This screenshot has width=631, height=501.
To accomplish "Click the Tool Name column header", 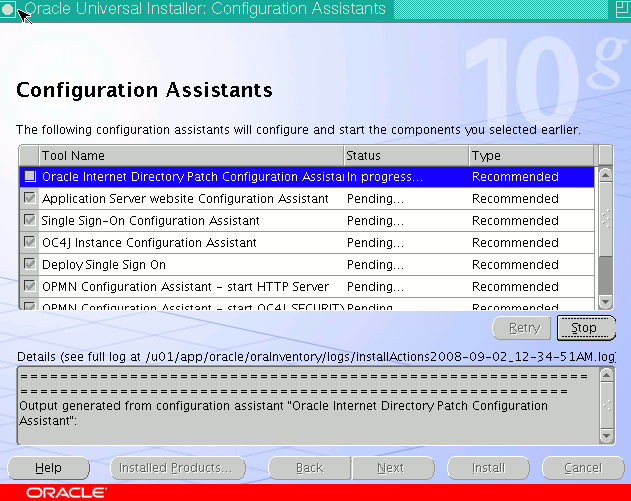I will pos(191,155).
